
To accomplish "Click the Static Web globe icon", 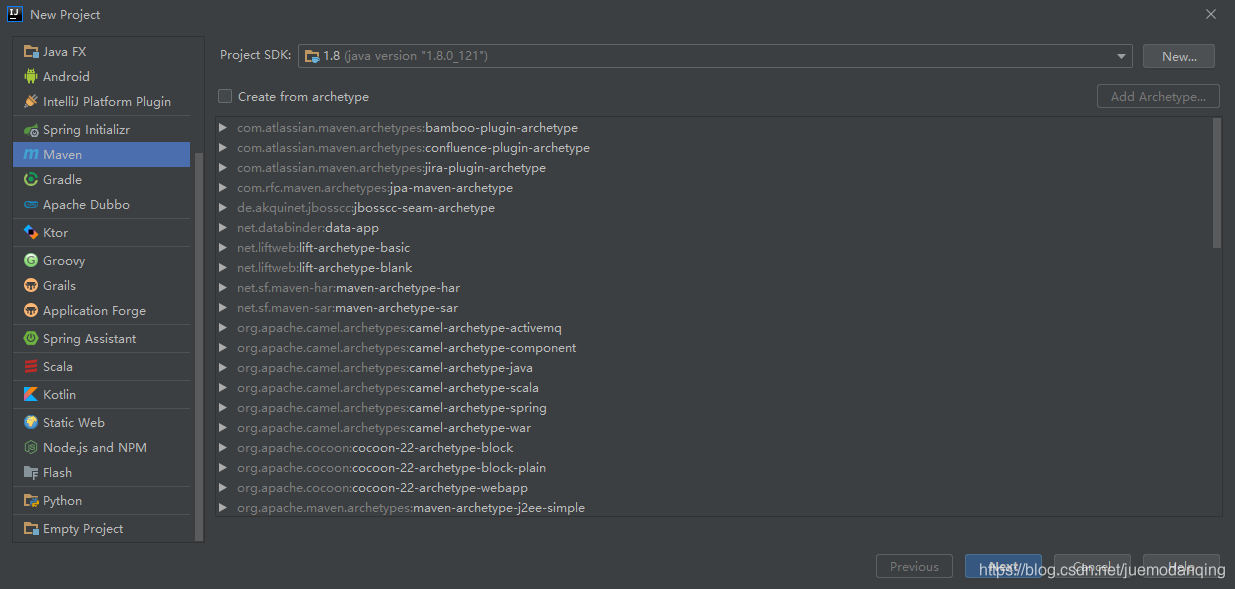I will [31, 423].
